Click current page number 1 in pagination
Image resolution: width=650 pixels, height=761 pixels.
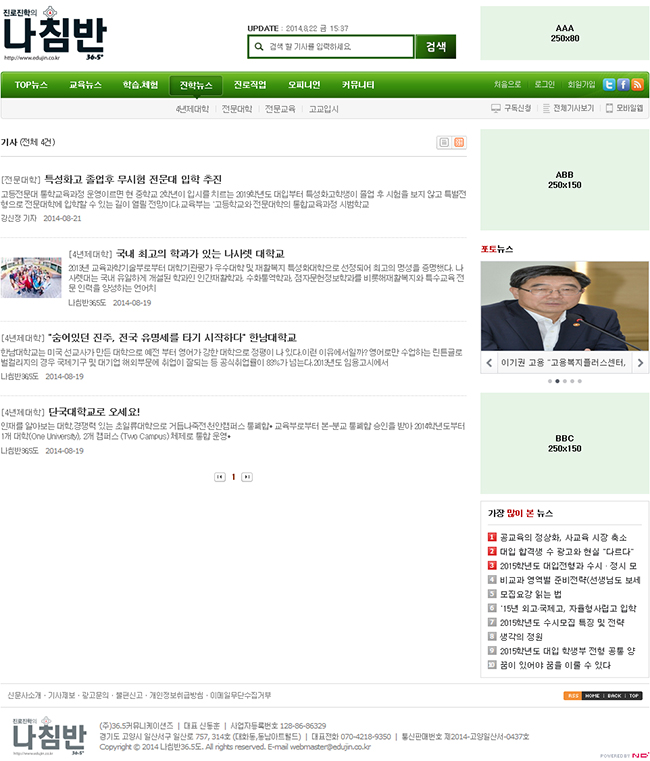(233, 477)
